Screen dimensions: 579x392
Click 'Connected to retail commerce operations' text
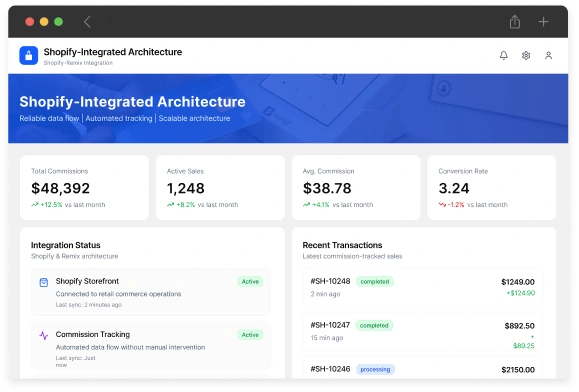click(119, 294)
